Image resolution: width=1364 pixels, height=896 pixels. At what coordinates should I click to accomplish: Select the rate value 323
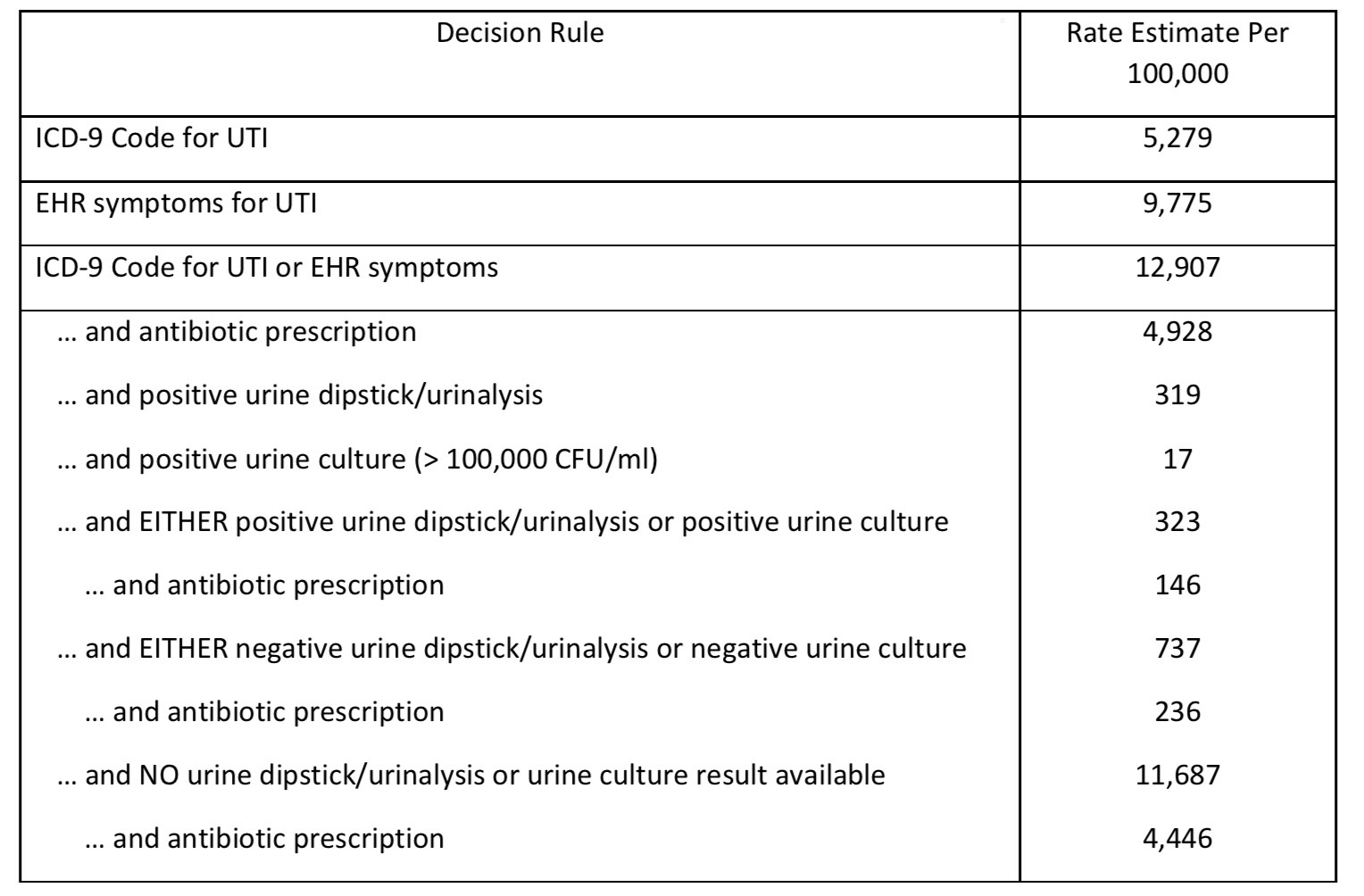pos(1177,522)
